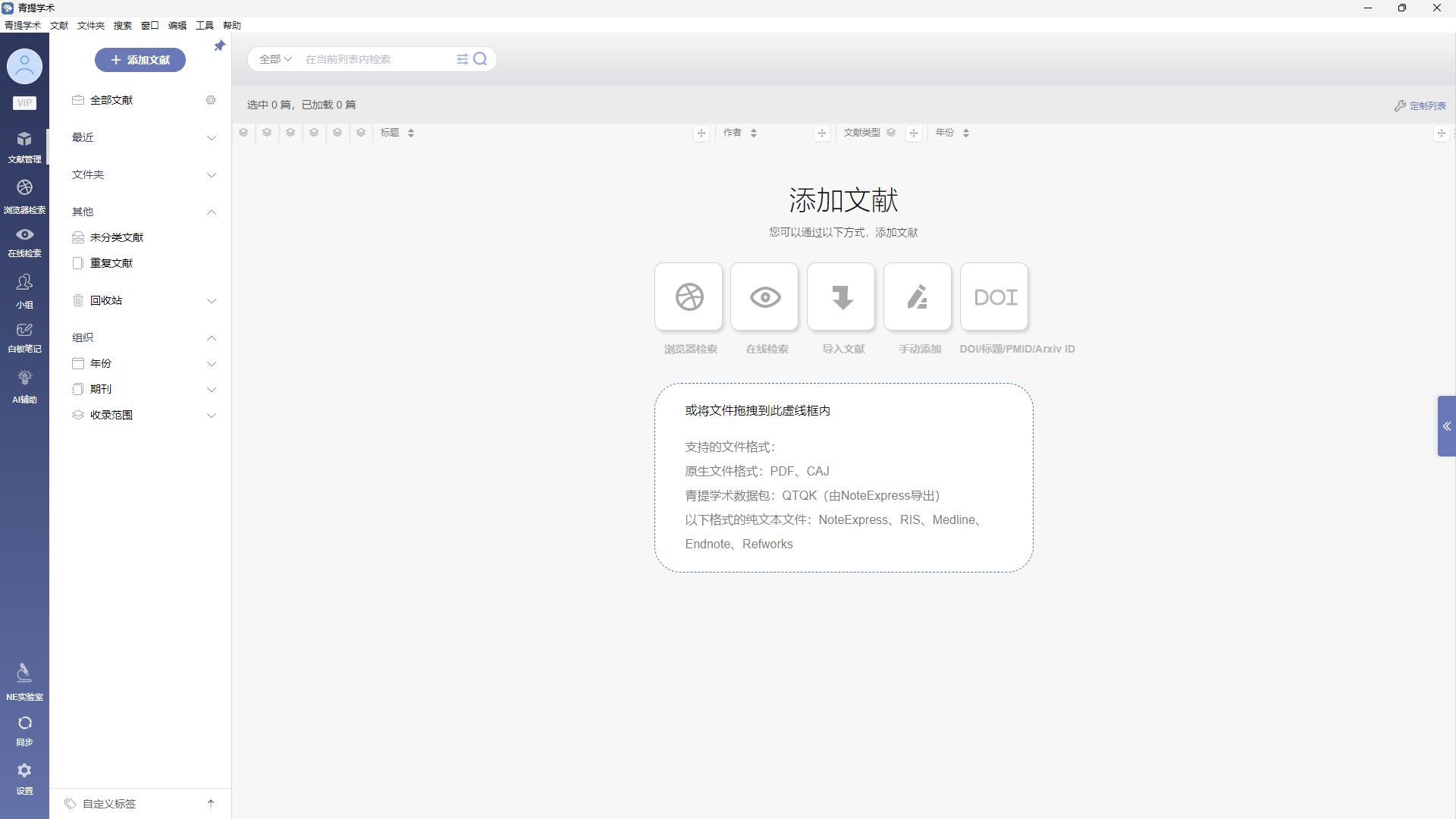Viewport: 1456px width, 819px height.
Task: Open NE实验室 in the sidebar
Action: coord(24,681)
